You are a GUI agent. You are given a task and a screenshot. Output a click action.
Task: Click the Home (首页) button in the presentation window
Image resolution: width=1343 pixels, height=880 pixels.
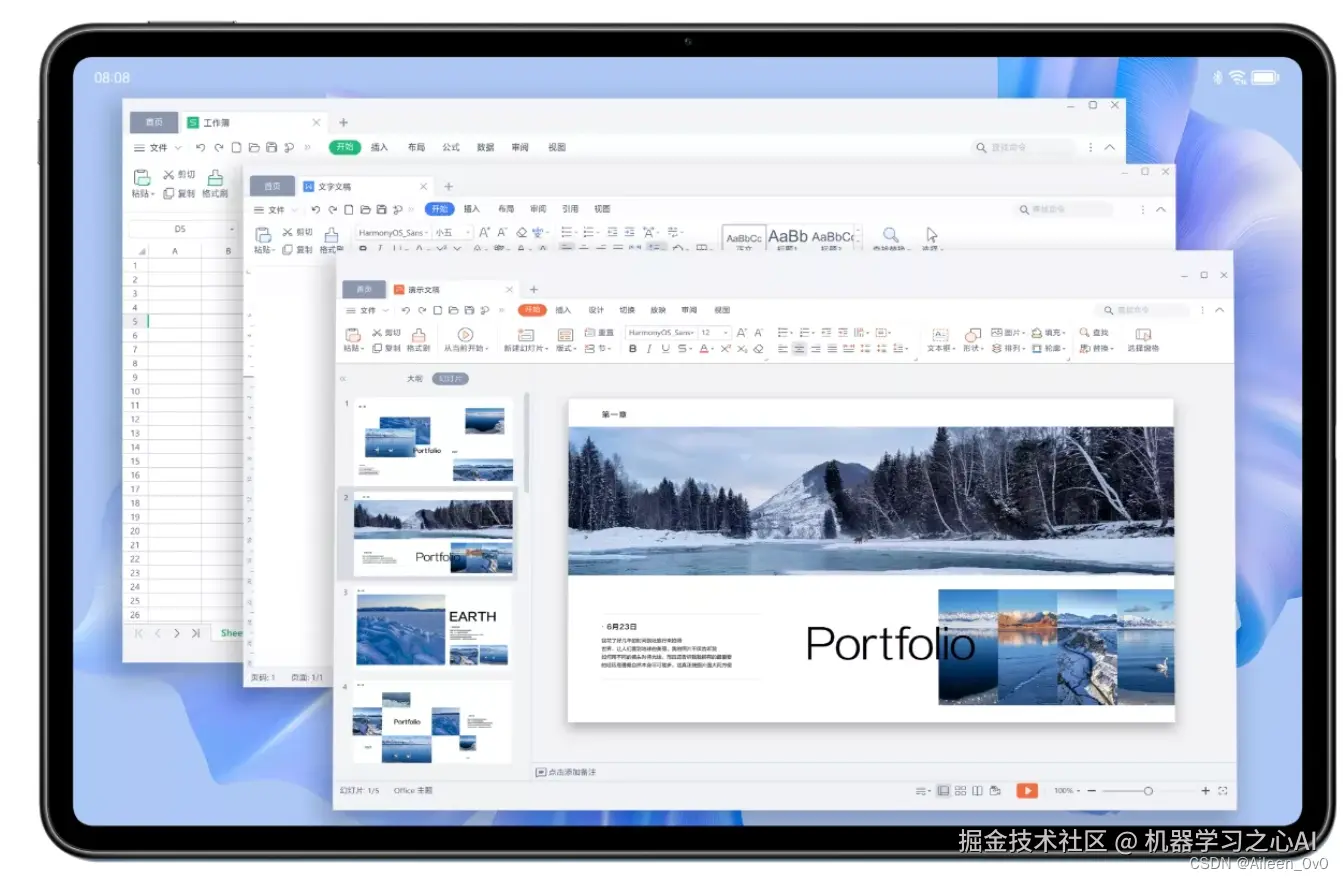pyautogui.click(x=364, y=289)
